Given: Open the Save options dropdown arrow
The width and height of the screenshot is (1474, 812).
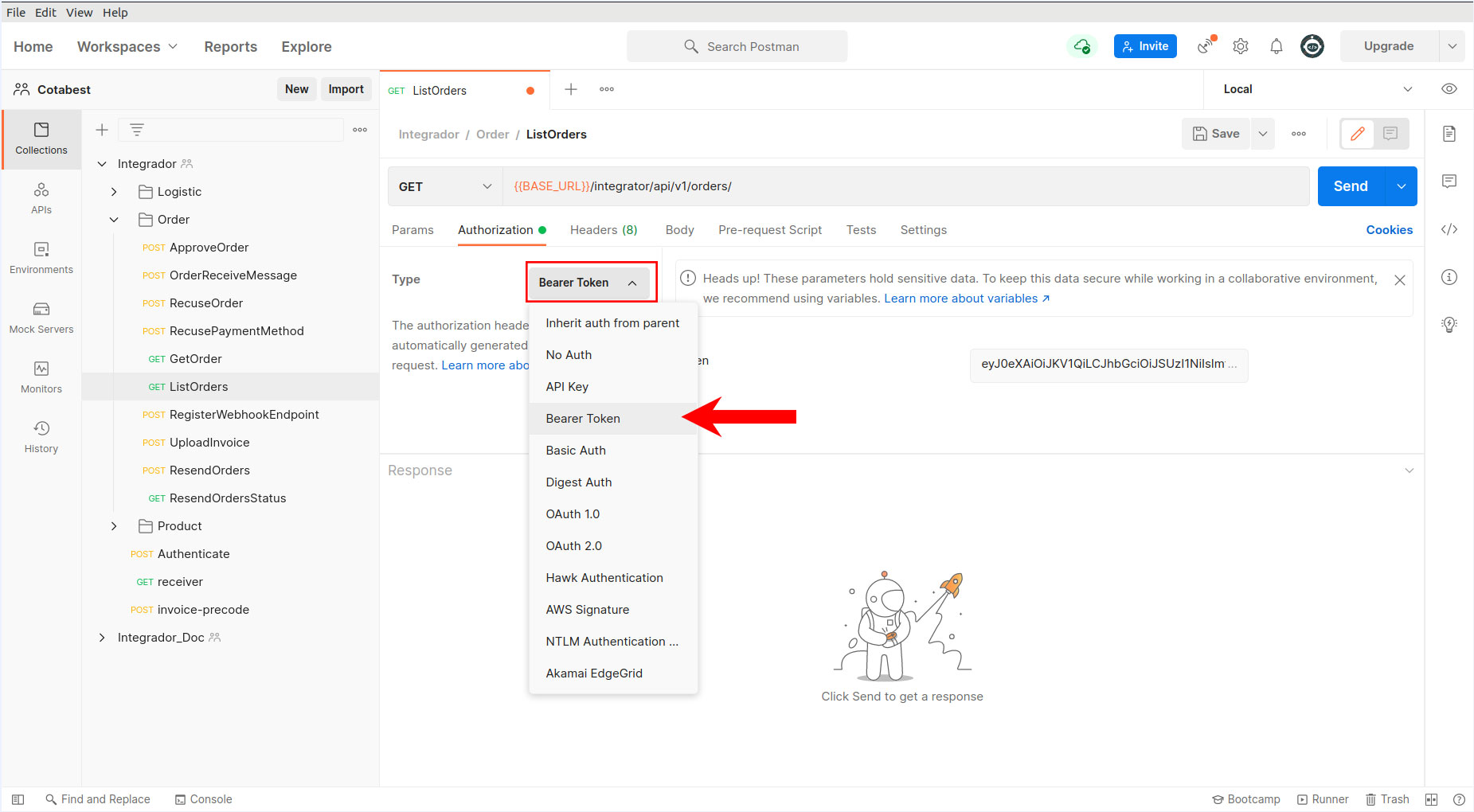Looking at the screenshot, I should click(1262, 134).
